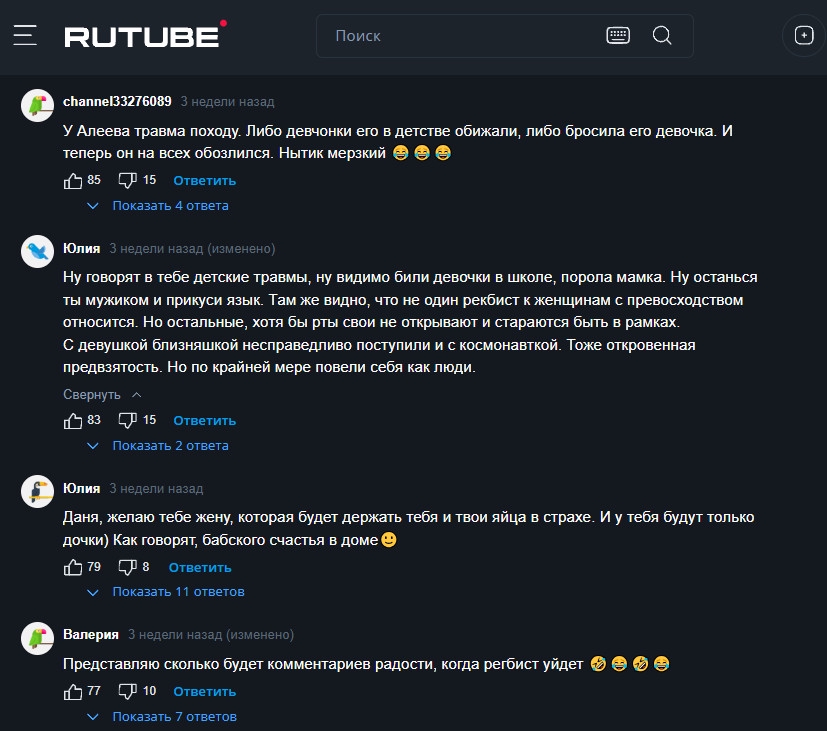
Task: Like channel33276089's comment
Action: point(73,180)
